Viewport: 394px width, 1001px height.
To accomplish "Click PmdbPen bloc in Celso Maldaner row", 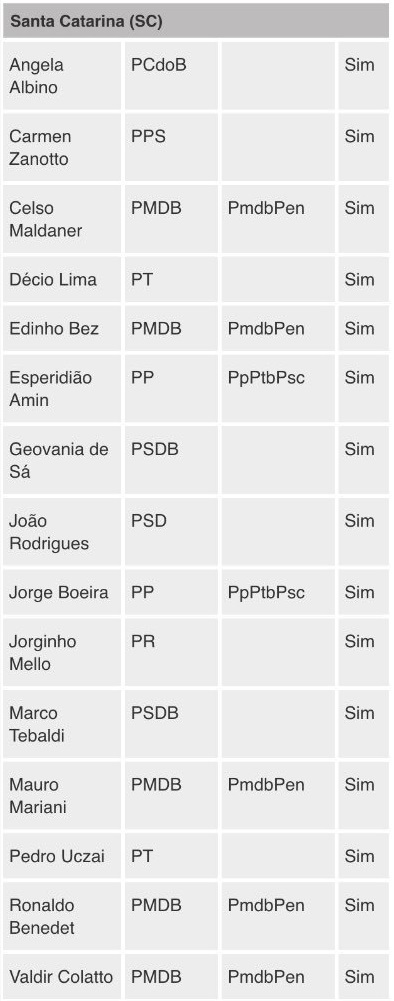I will (x=266, y=209).
